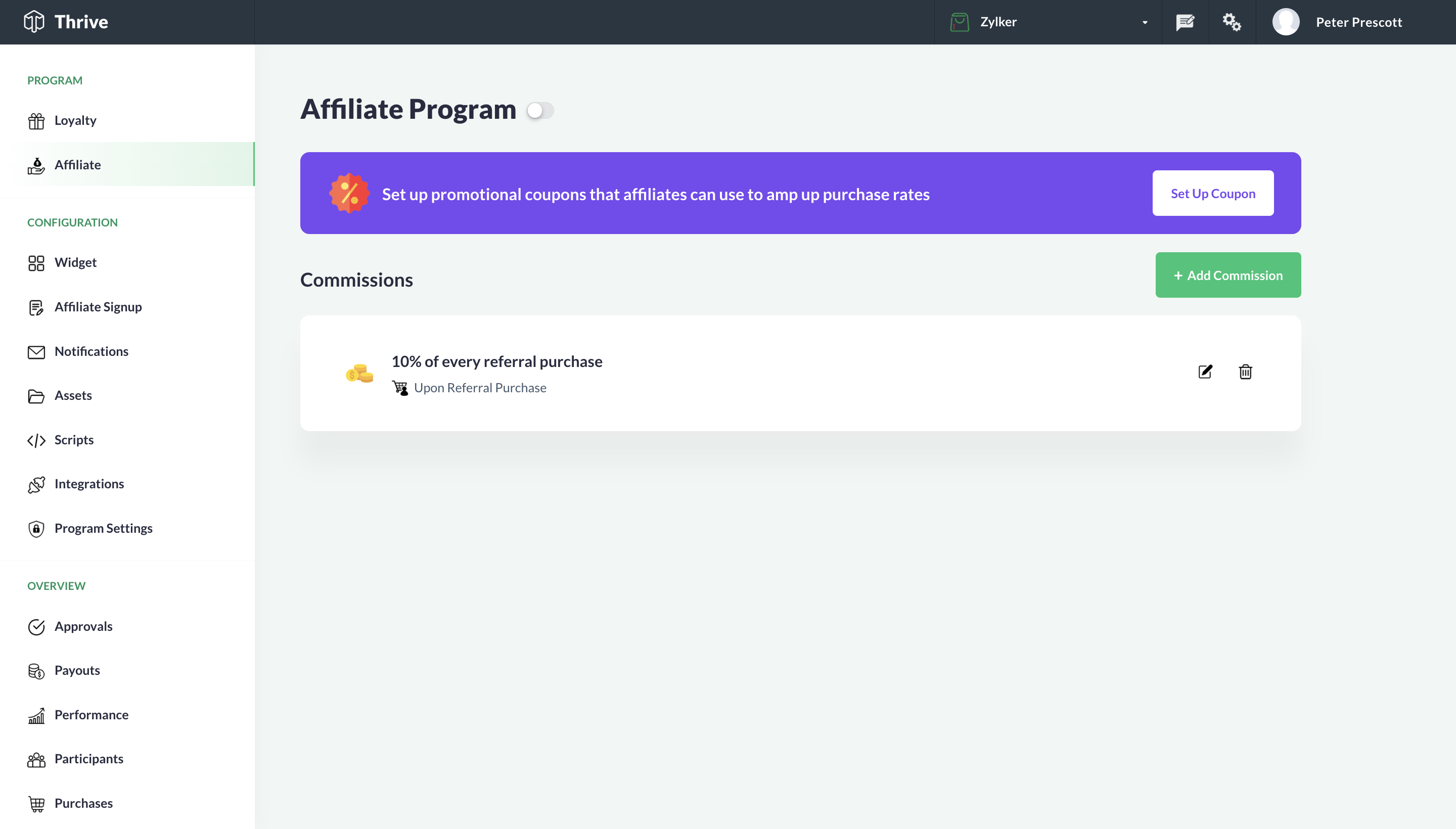
Task: Open the Performance chart icon
Action: coord(36,715)
